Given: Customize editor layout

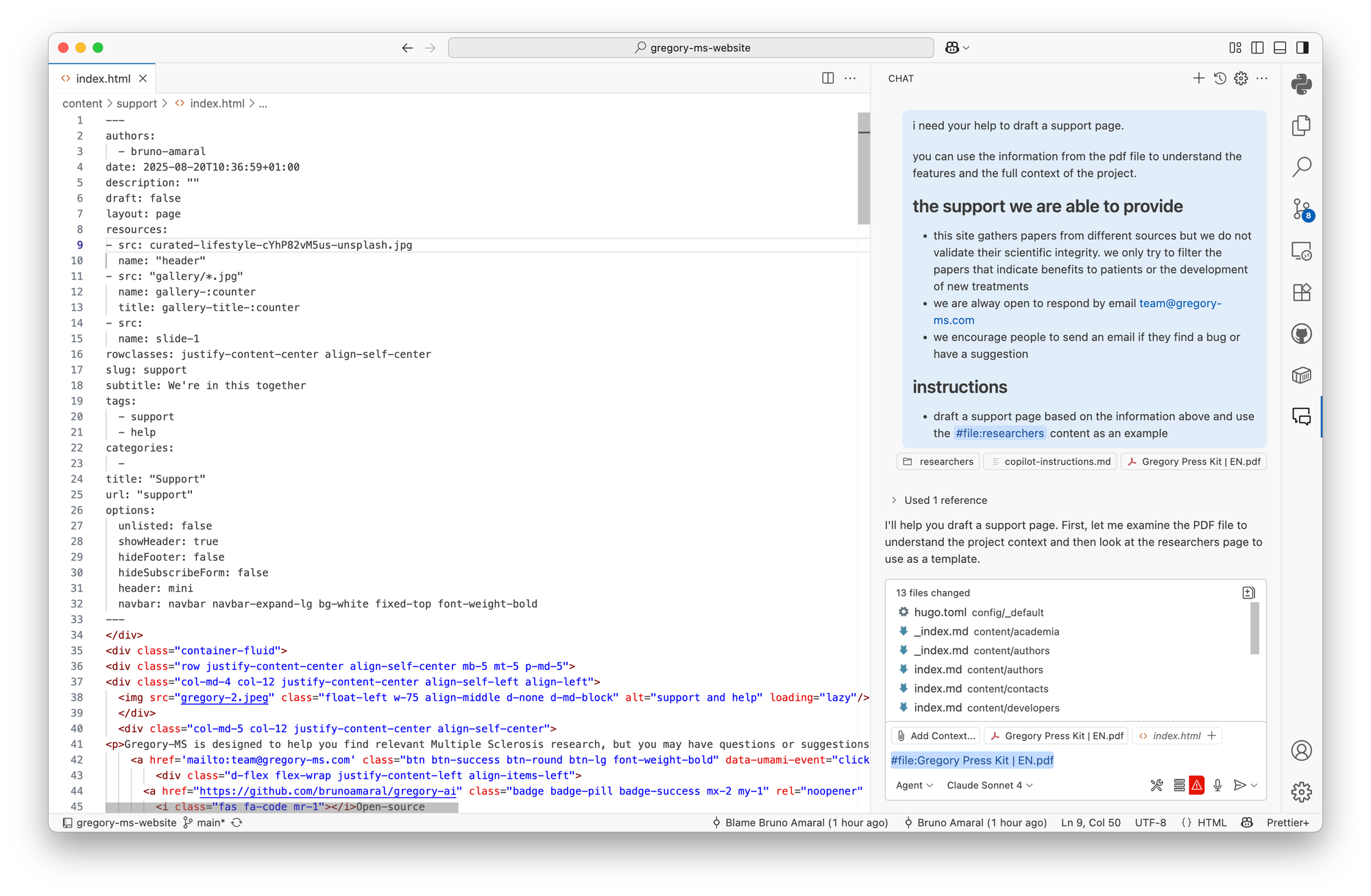Looking at the screenshot, I should pyautogui.click(x=1235, y=48).
